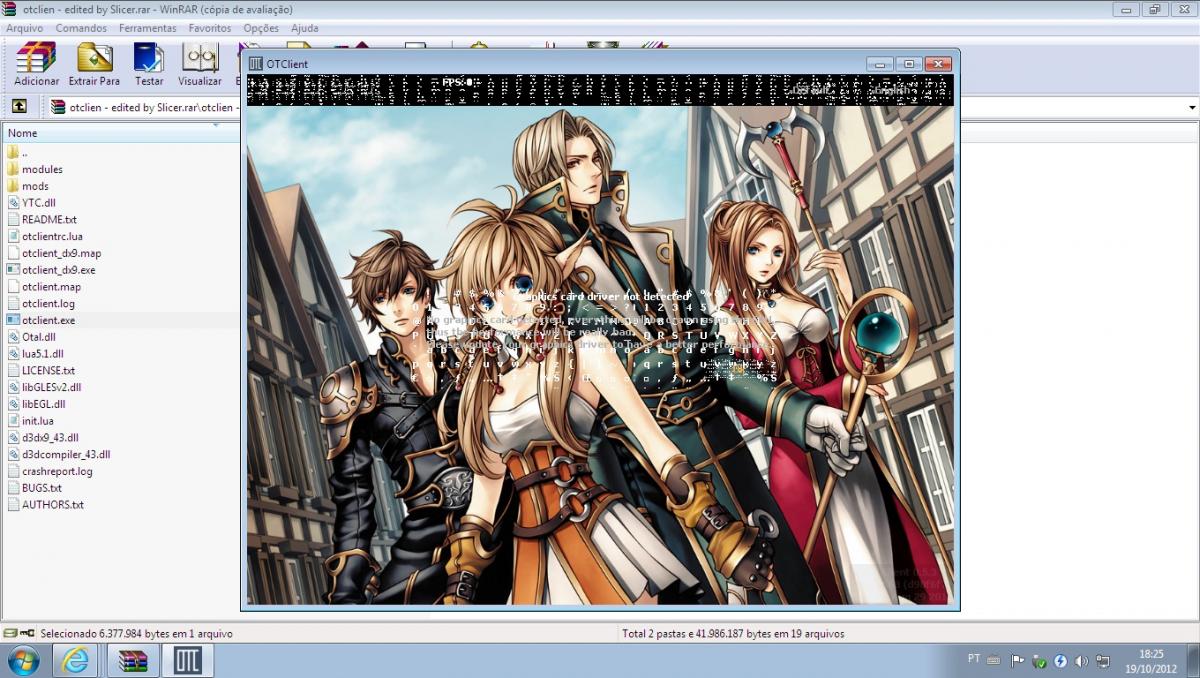Open the network tray icon
This screenshot has height=678, width=1200.
pyautogui.click(x=1103, y=661)
